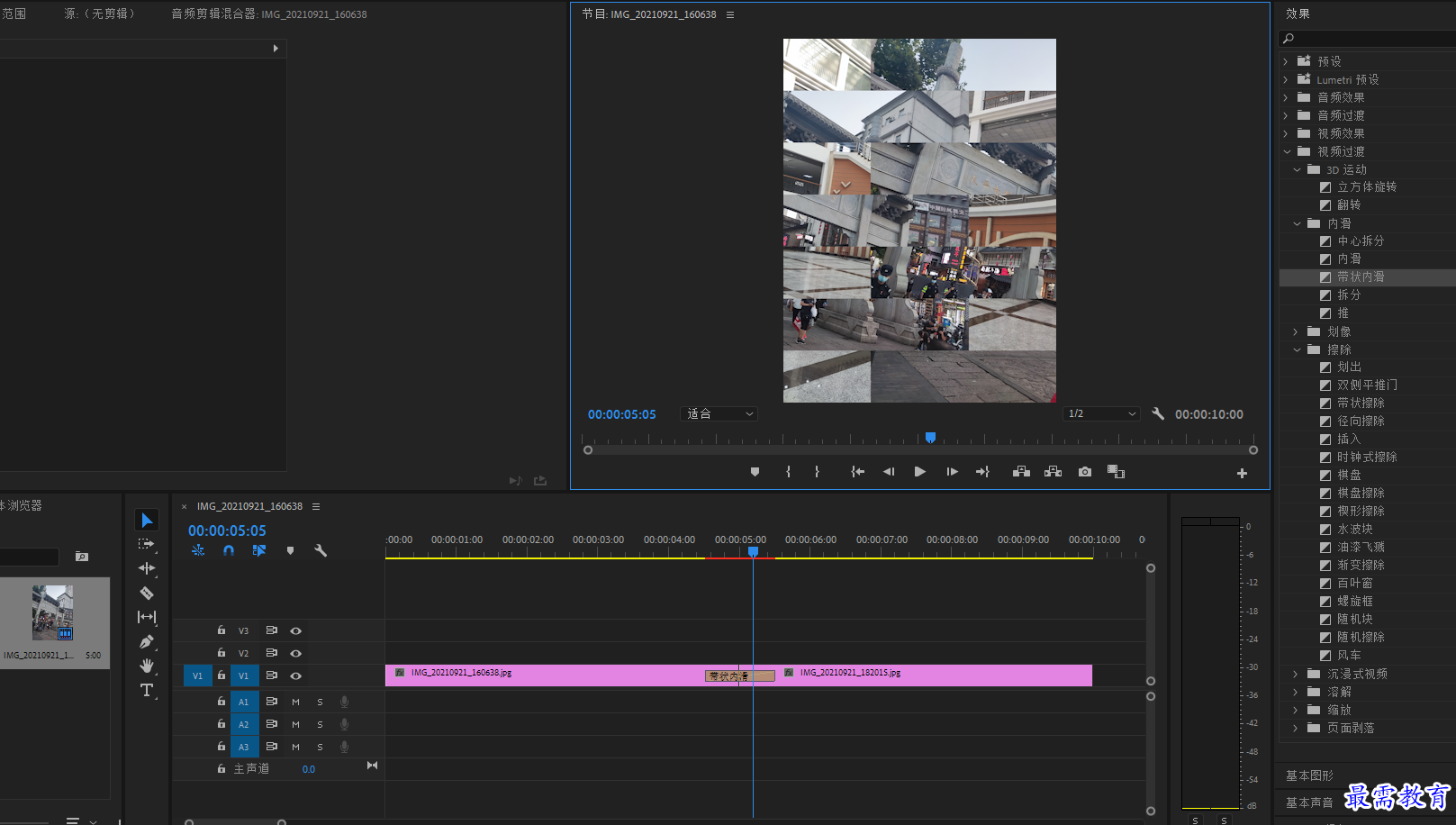Click the Lift button
The image size is (1456, 825).
coord(1021,472)
